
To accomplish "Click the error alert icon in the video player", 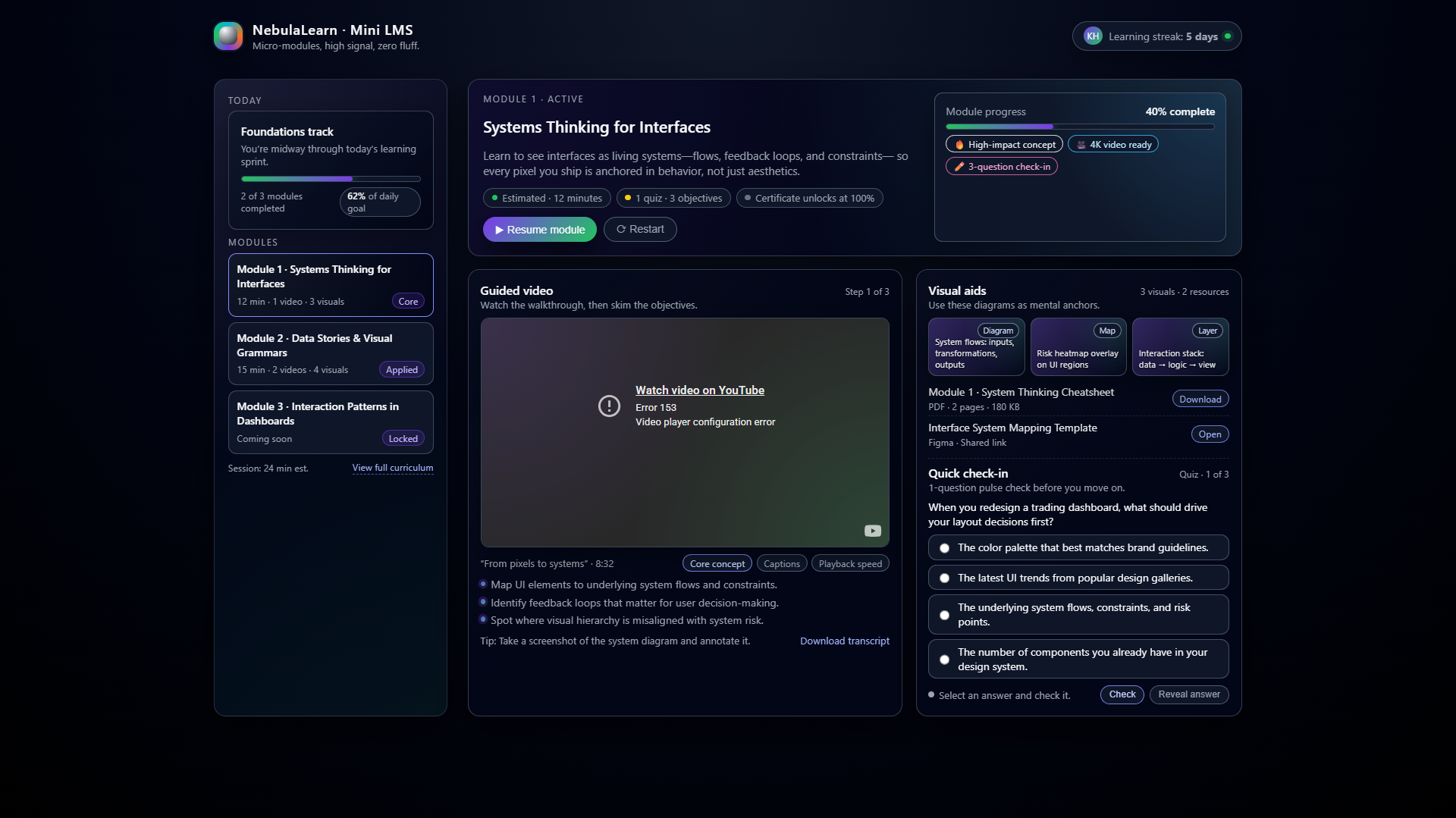I will tap(609, 406).
